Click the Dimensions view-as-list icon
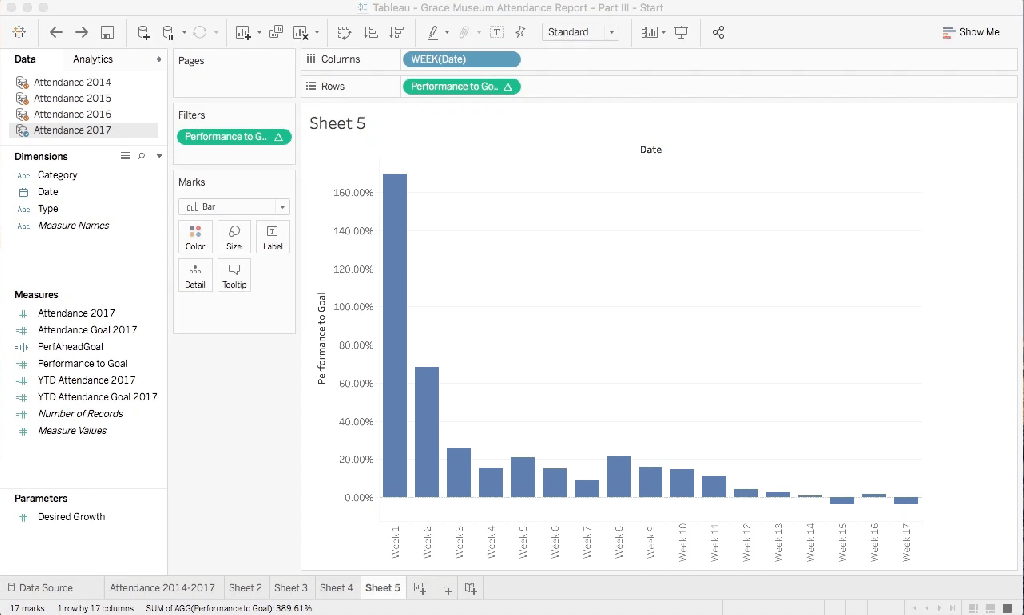Viewport: 1024px width, 615px height. coord(125,156)
